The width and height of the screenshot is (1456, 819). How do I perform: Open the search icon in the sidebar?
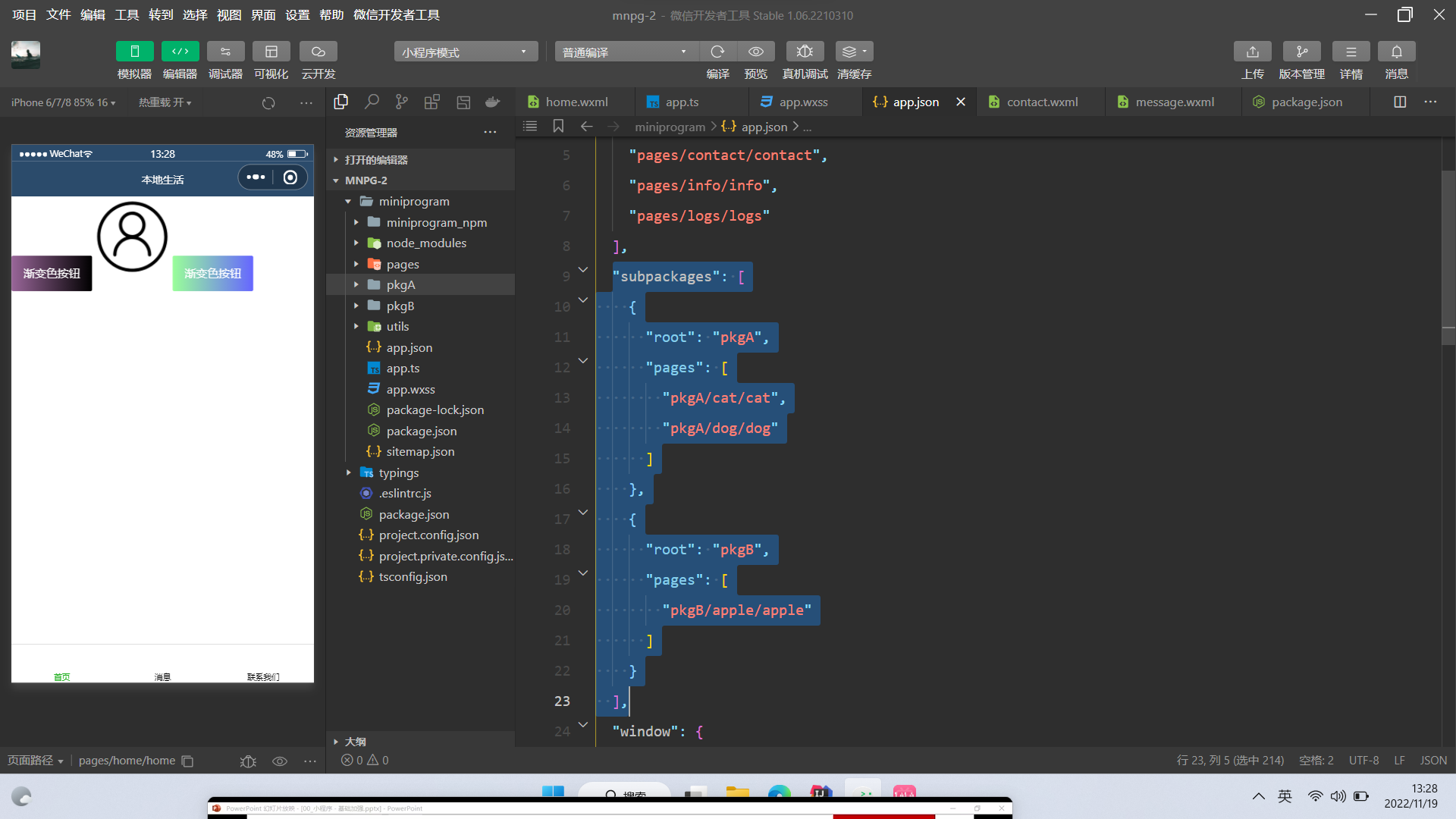pos(372,102)
